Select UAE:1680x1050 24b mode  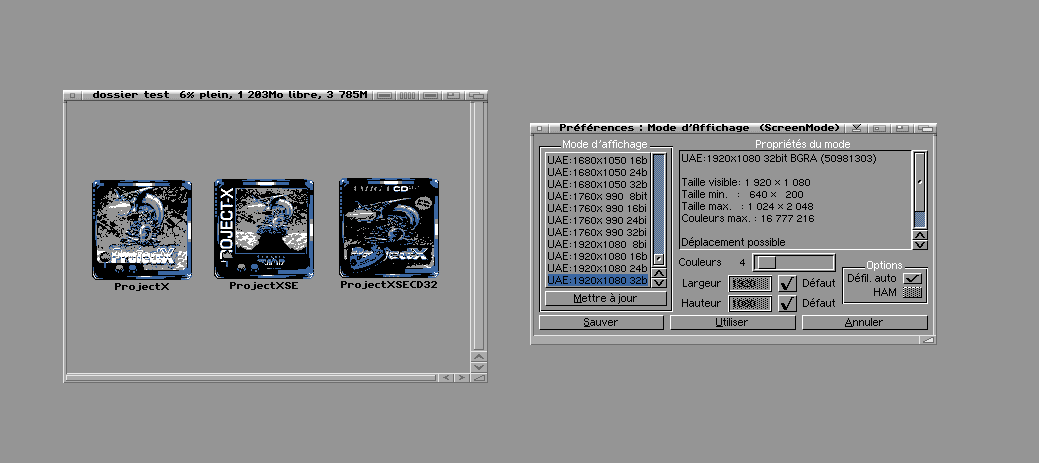click(597, 171)
